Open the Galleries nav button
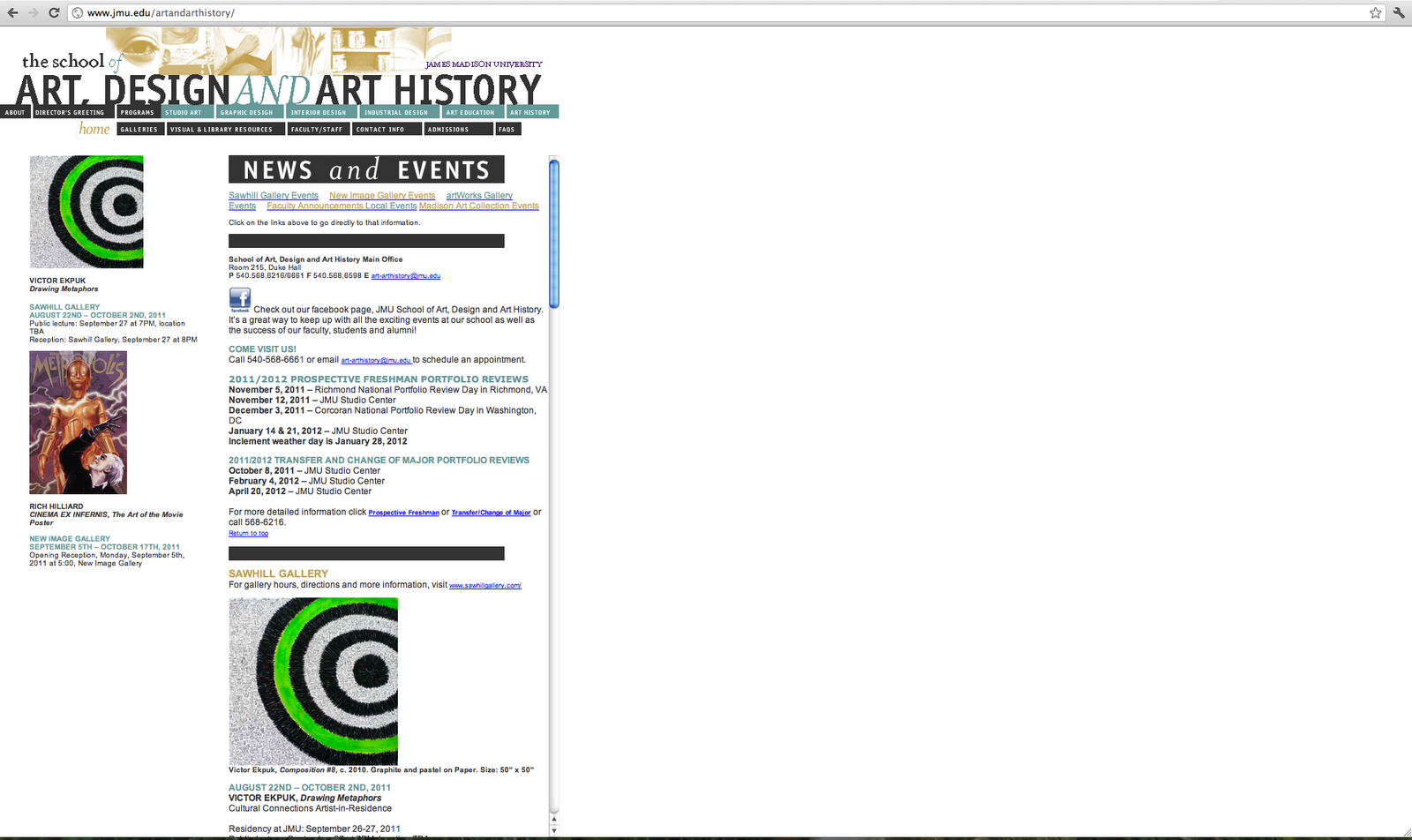This screenshot has width=1412, height=840. (x=139, y=129)
